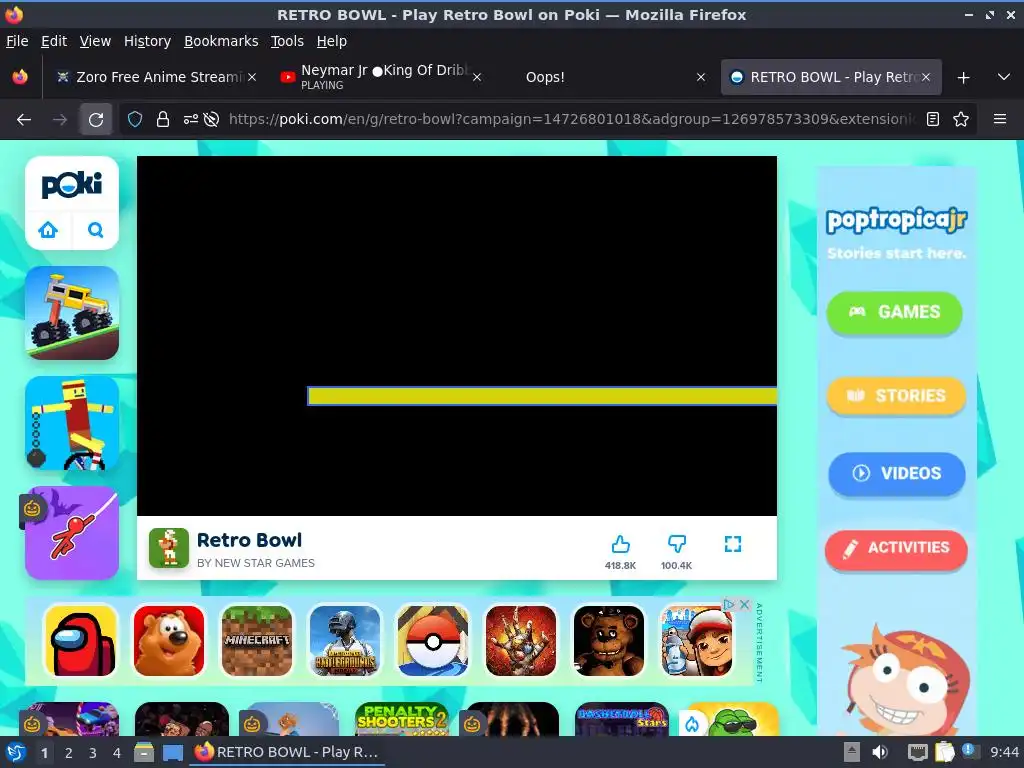Open the File menu
Image resolution: width=1024 pixels, height=768 pixels.
pos(17,41)
